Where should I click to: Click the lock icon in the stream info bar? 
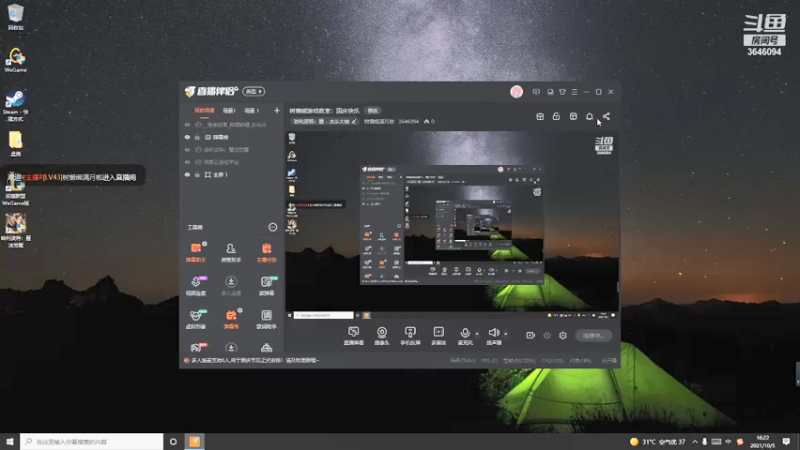click(556, 116)
